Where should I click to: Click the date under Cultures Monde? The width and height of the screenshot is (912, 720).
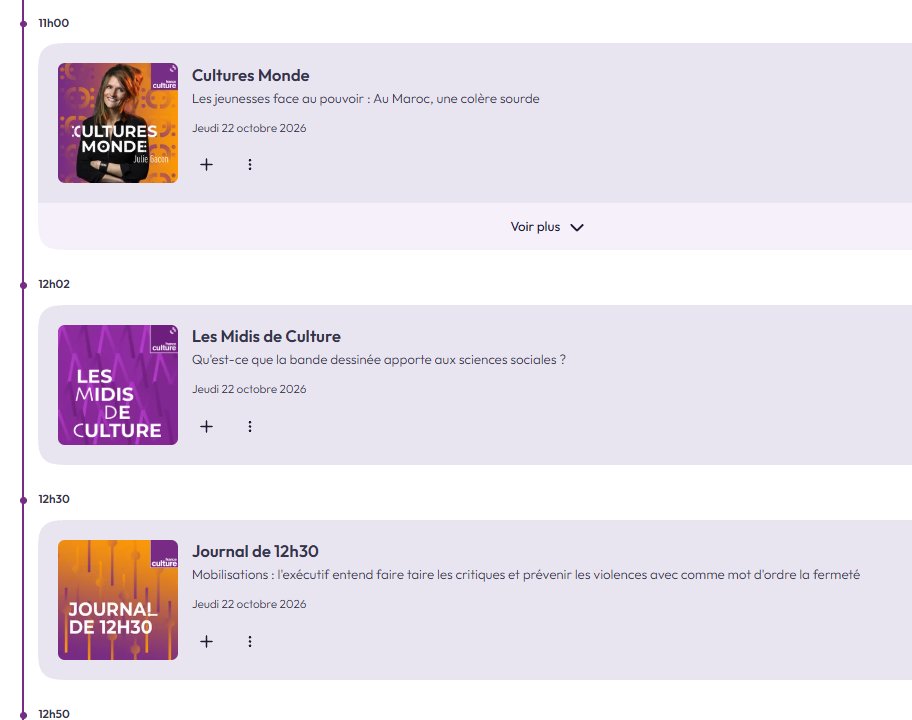pos(249,129)
